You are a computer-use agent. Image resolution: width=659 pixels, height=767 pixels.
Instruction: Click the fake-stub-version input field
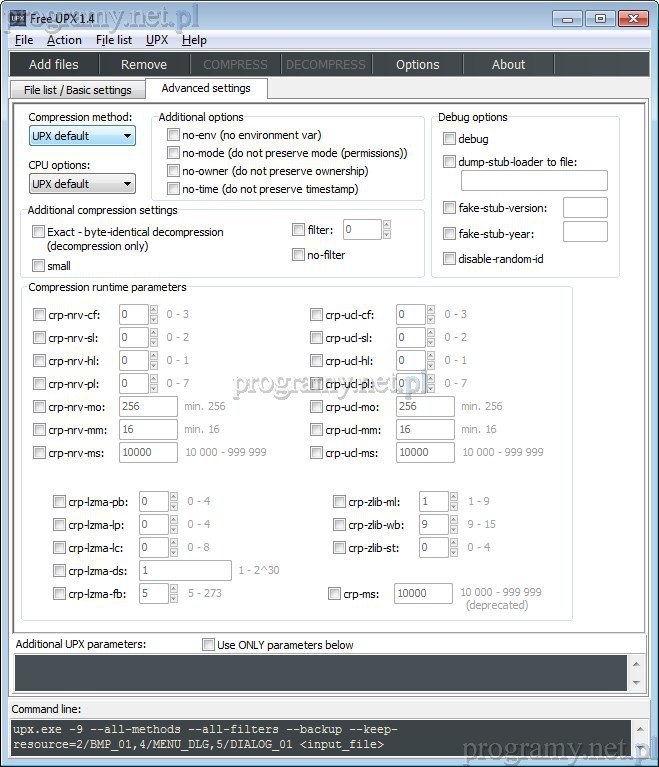tap(585, 208)
